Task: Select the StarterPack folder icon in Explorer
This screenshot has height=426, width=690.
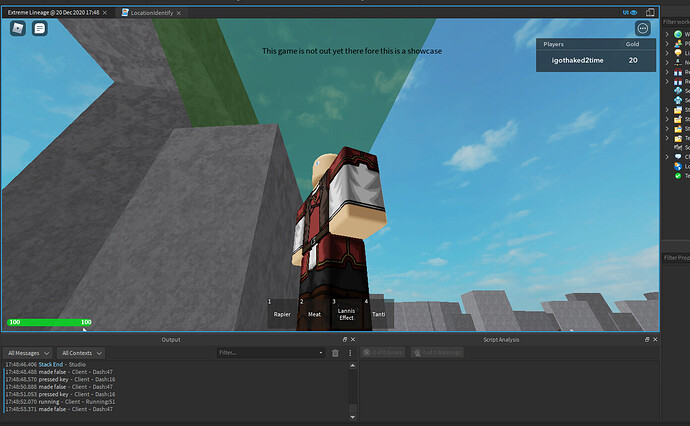Action: [678, 119]
